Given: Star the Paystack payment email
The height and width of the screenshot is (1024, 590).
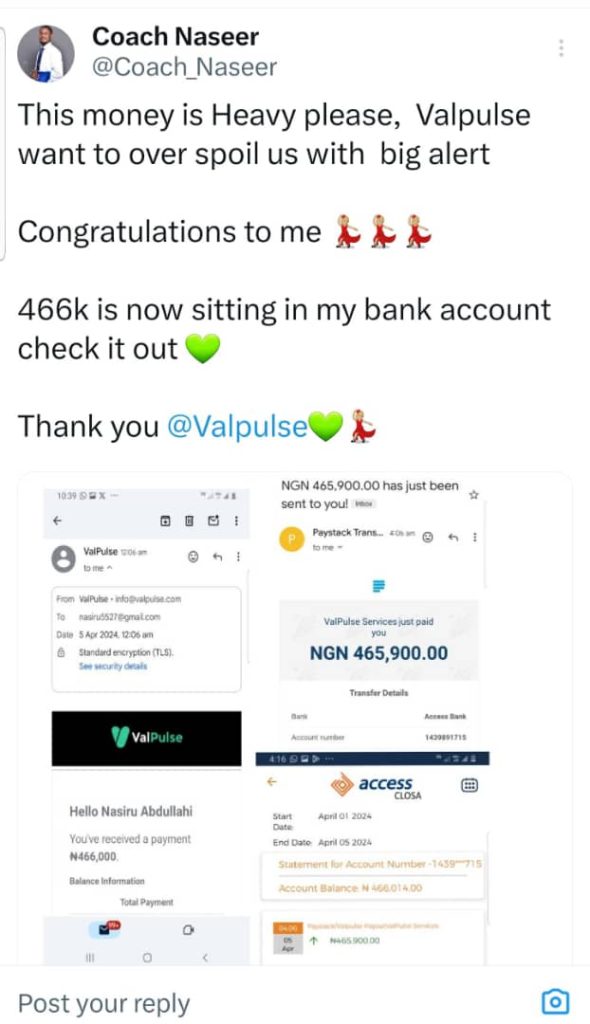Looking at the screenshot, I should pos(474,495).
